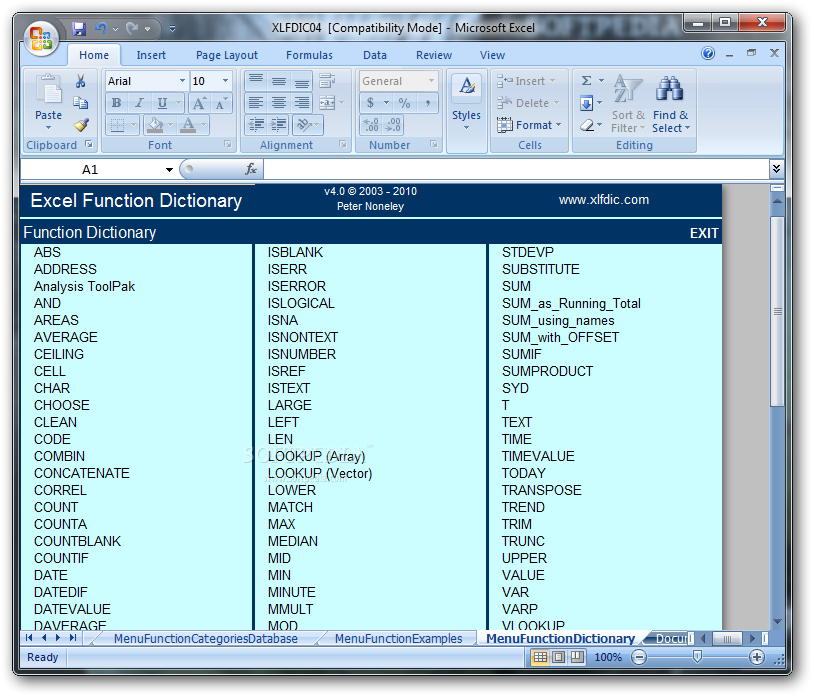813x696 pixels.
Task: Cut selection with scissors icon
Action: pos(80,81)
